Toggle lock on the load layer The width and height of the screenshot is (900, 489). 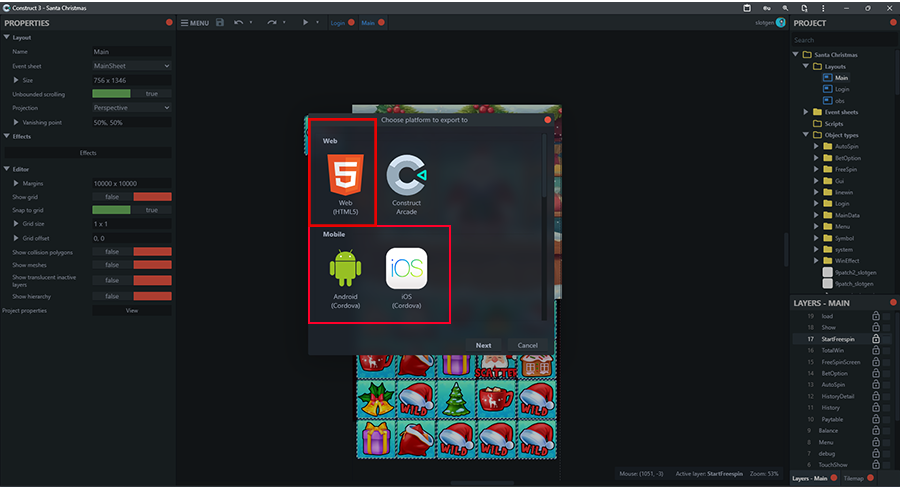876,316
